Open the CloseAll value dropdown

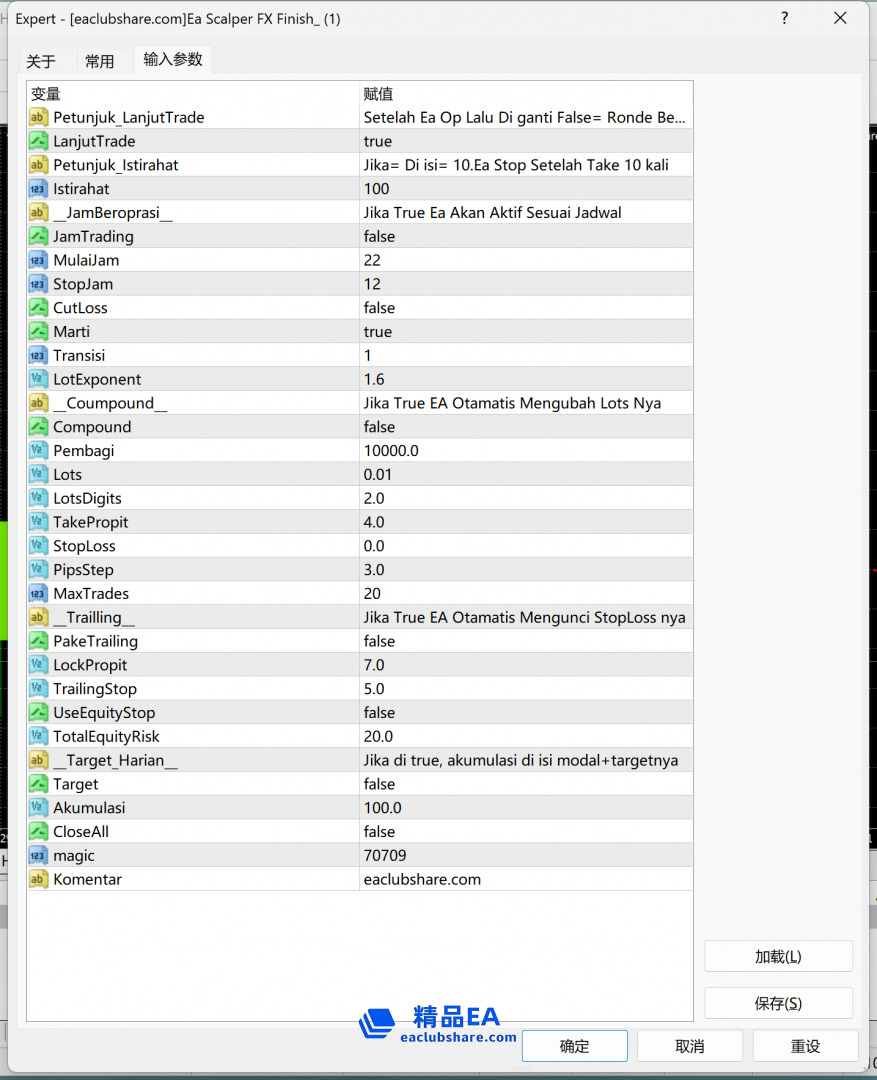click(525, 832)
